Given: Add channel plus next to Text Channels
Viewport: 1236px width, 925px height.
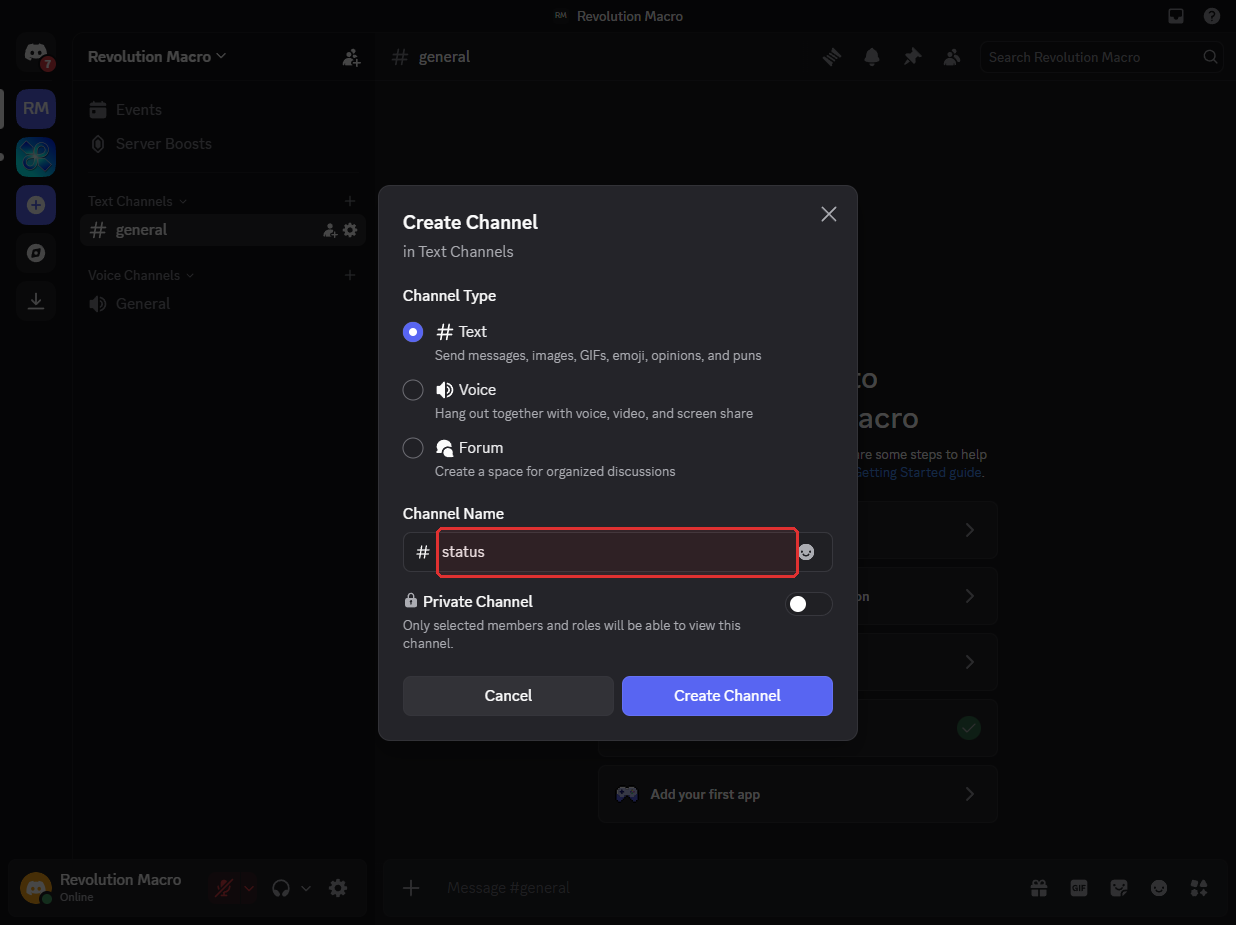Looking at the screenshot, I should click(350, 201).
